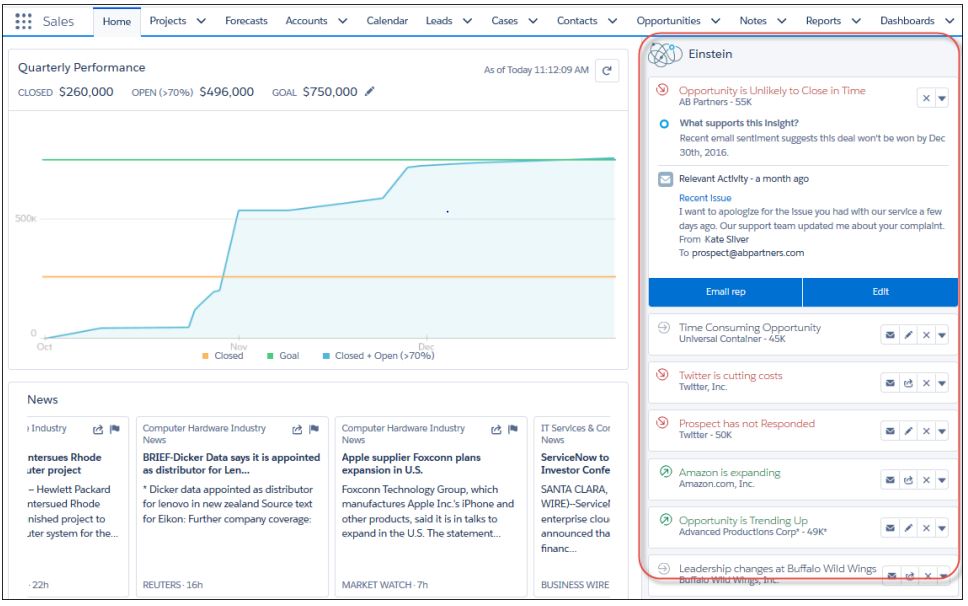
Task: Click share icon on Twitter is cutting costs
Action: point(908,383)
